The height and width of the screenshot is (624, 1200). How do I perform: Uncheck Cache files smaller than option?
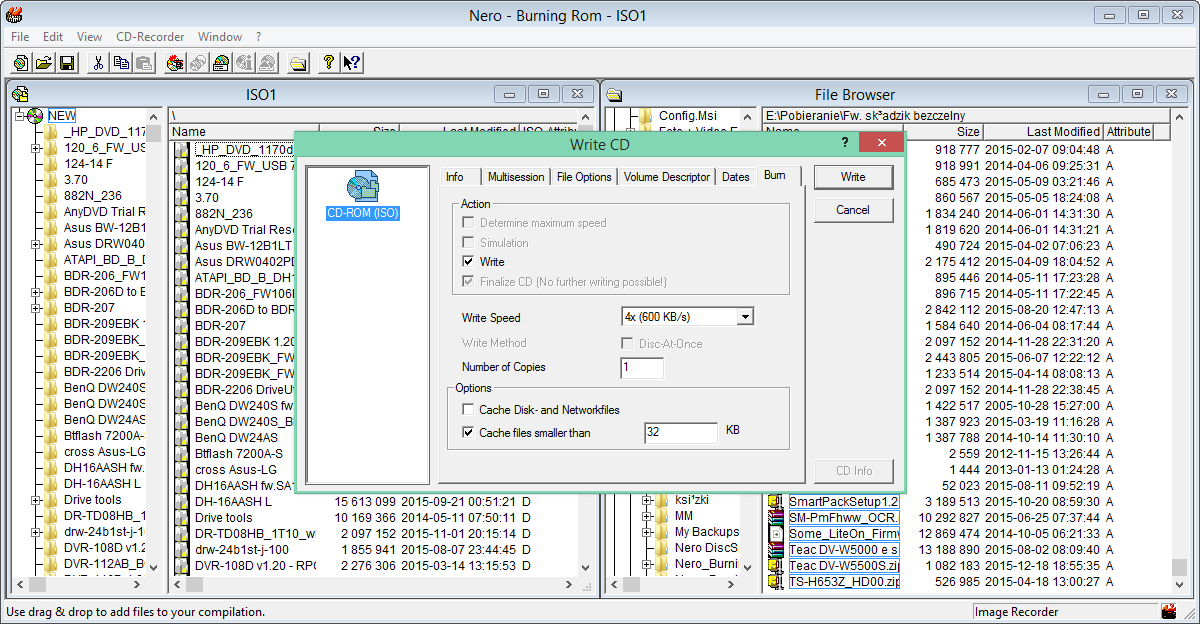[x=468, y=433]
